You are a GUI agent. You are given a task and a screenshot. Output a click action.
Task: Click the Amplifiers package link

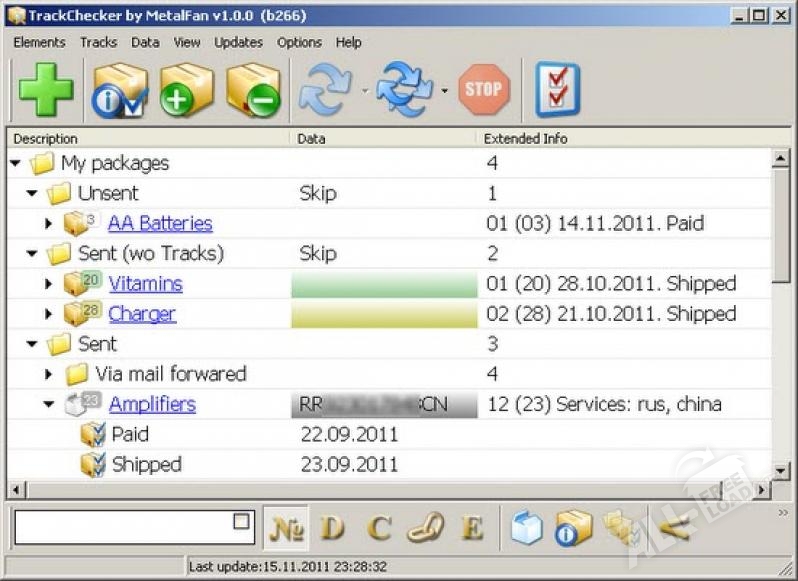pos(152,404)
